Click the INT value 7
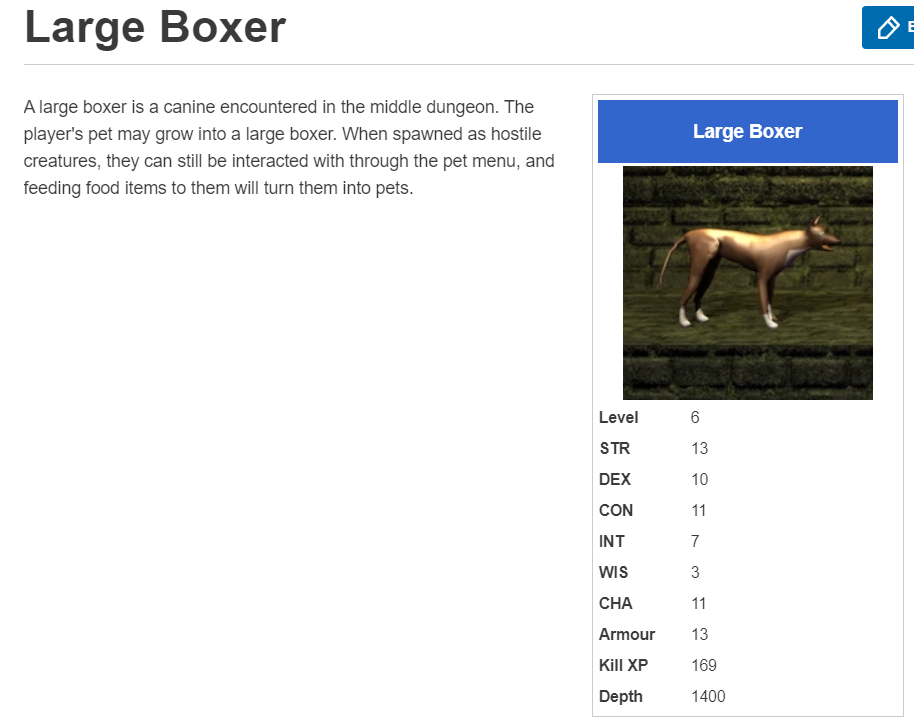The height and width of the screenshot is (718, 914). tap(695, 541)
